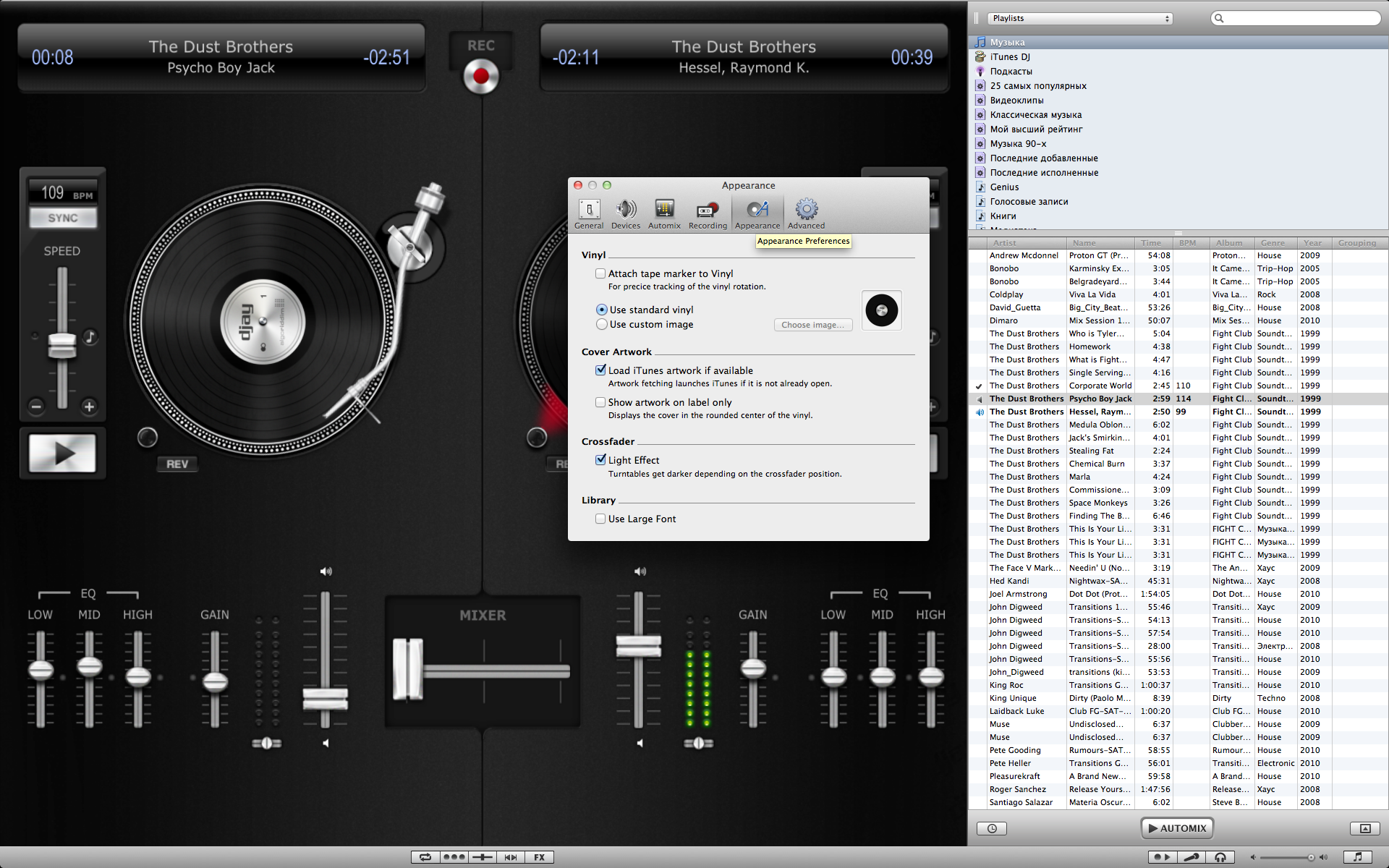Sort library by Name column

click(x=1100, y=243)
